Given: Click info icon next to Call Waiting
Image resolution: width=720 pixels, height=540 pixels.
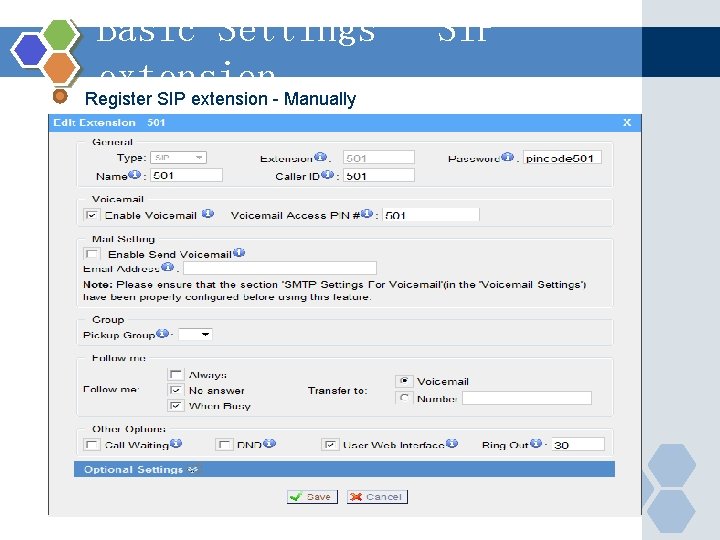Looking at the screenshot, I should pos(176,443).
